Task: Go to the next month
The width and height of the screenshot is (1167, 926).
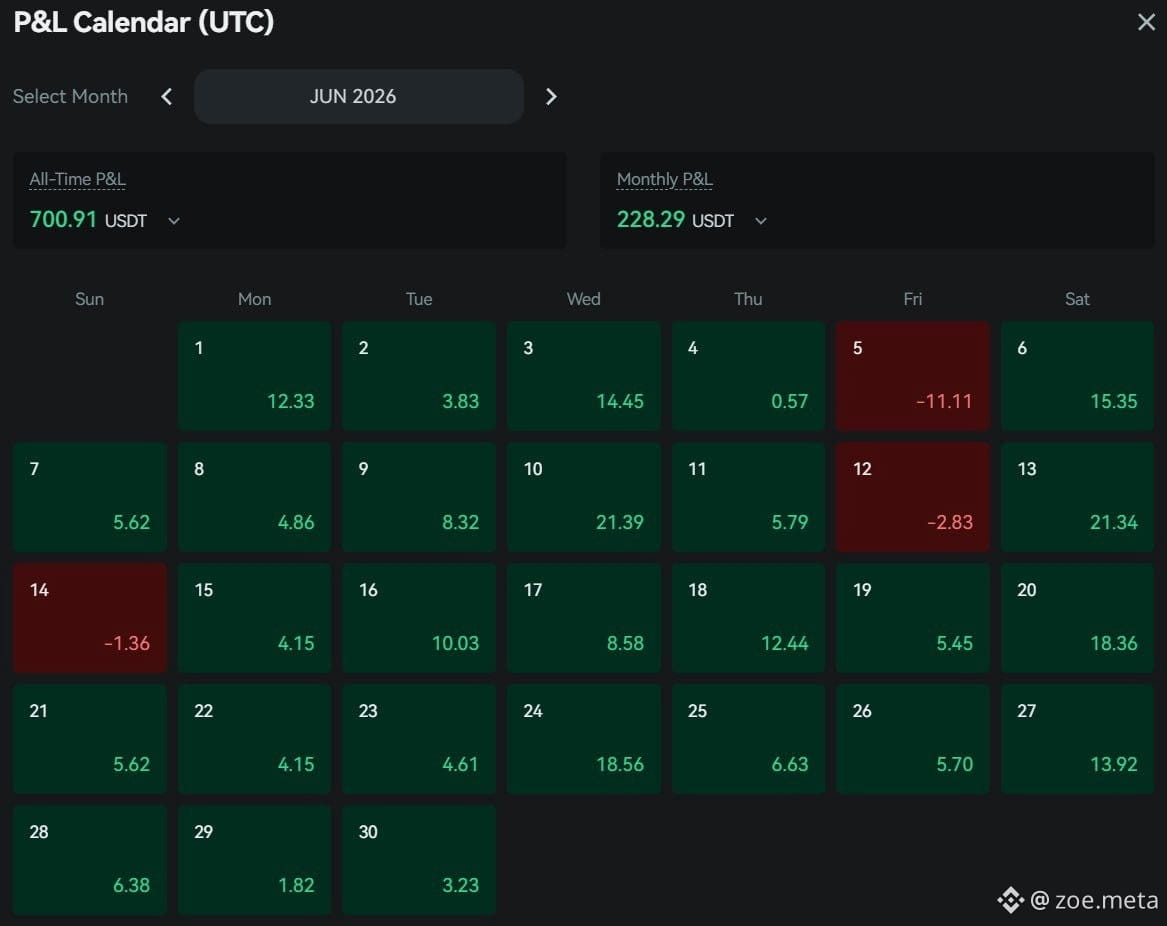Action: pyautogui.click(x=551, y=97)
